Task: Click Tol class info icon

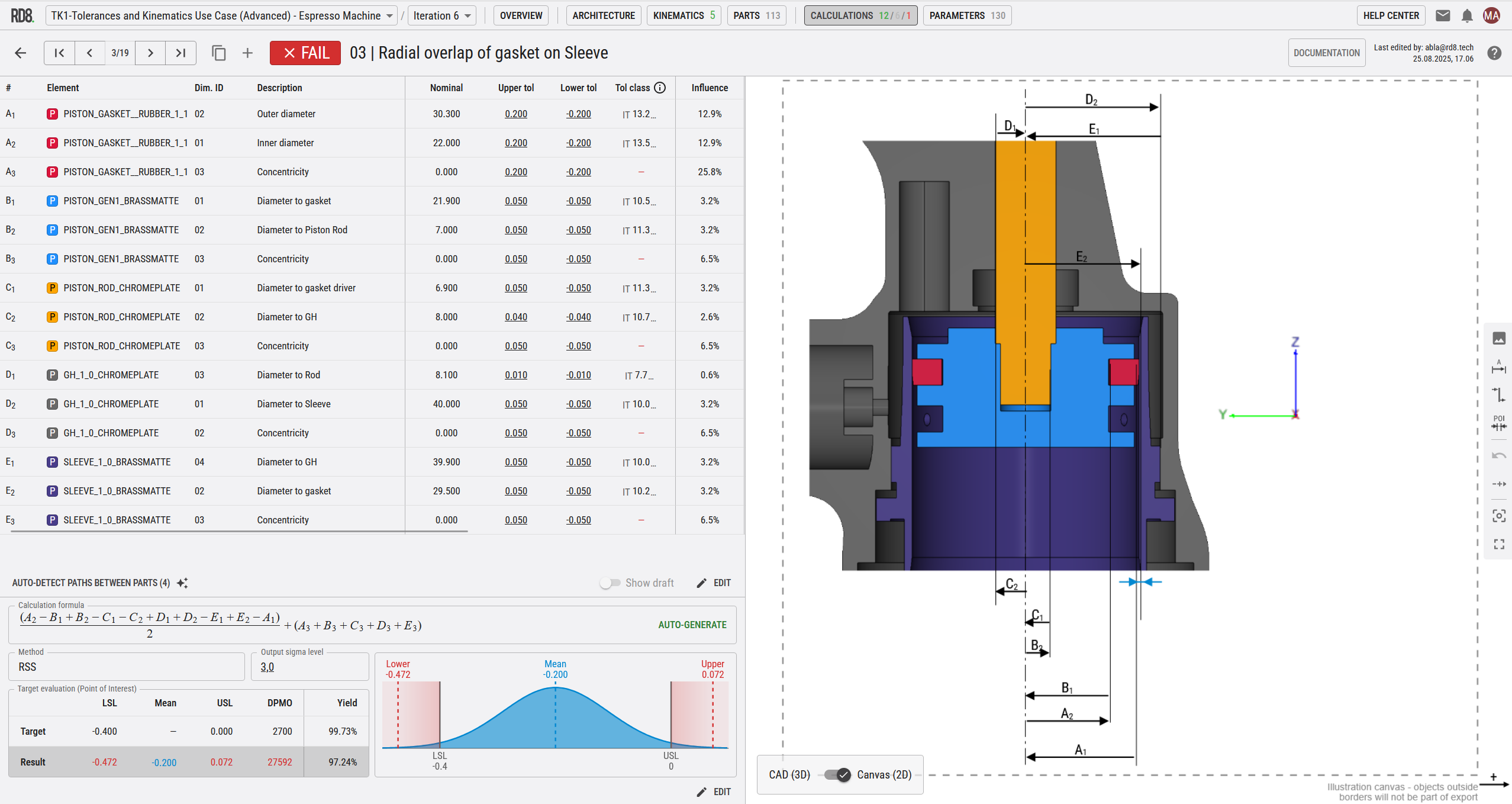Action: coord(660,88)
